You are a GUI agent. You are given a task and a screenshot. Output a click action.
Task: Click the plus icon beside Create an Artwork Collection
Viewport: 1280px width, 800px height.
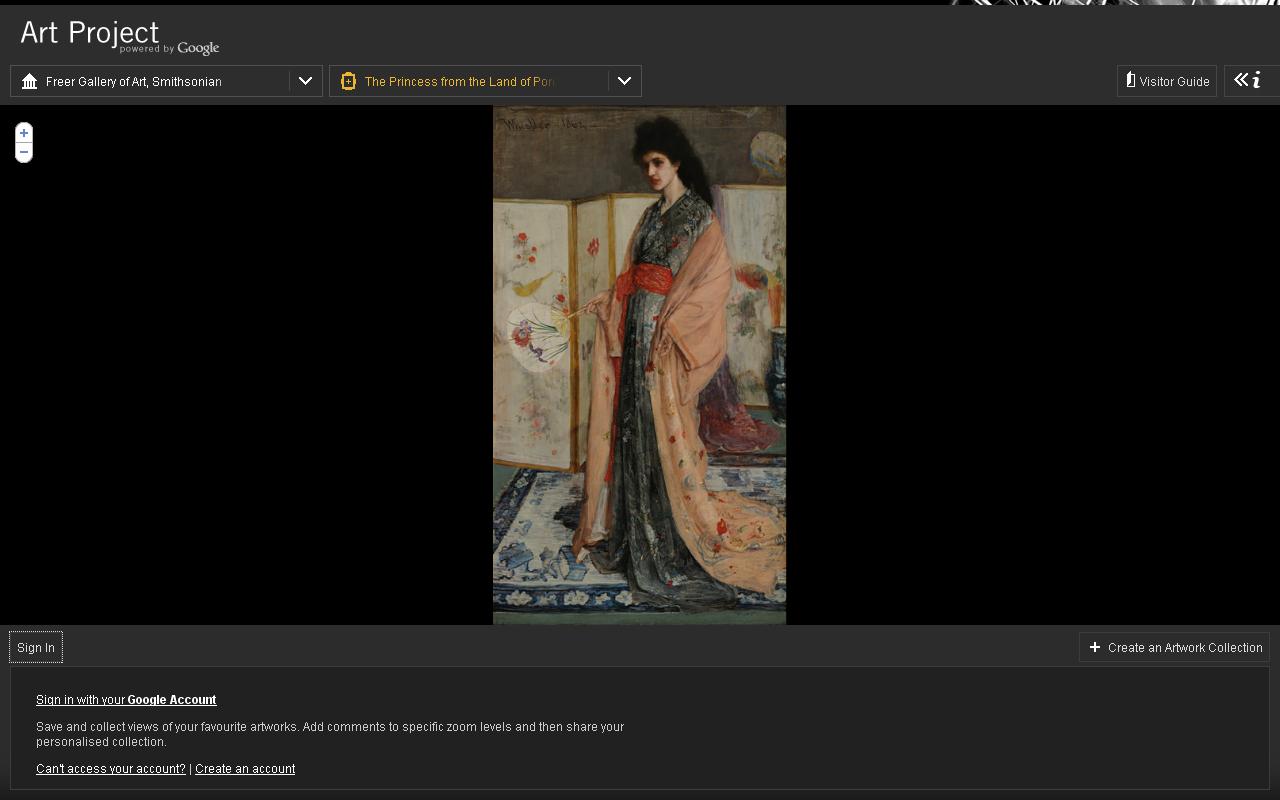click(x=1095, y=647)
